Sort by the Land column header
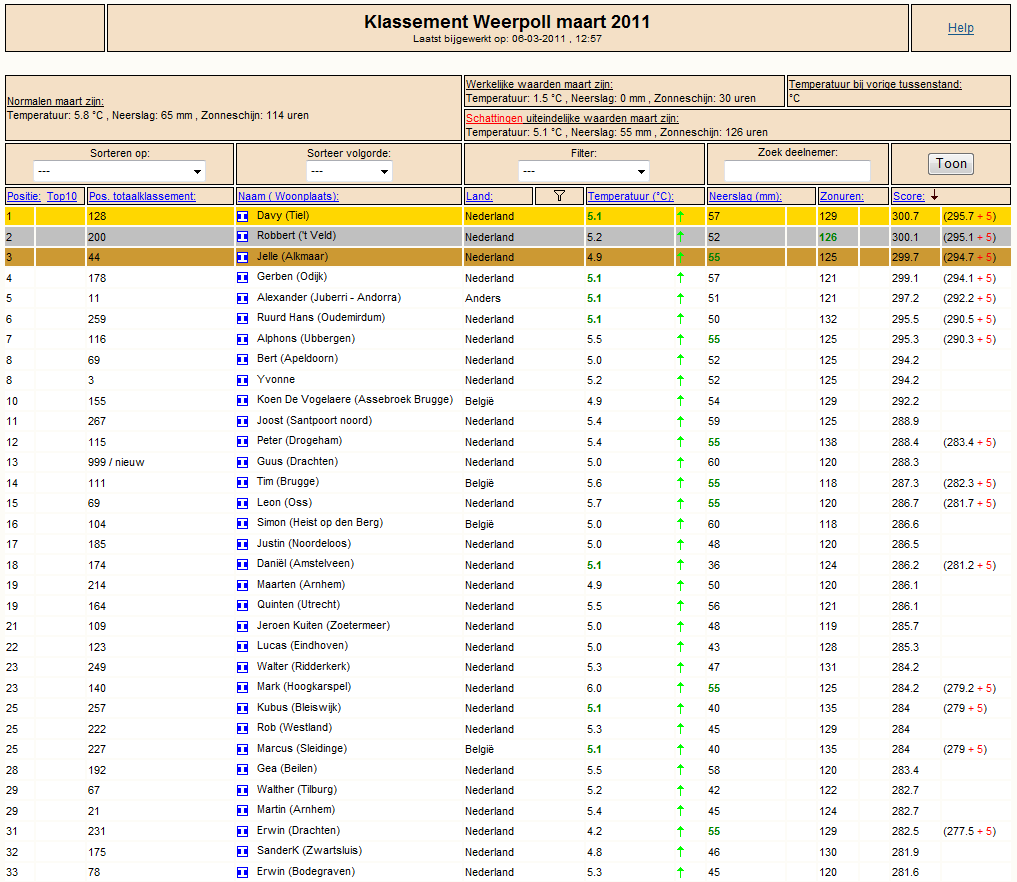 click(x=479, y=196)
